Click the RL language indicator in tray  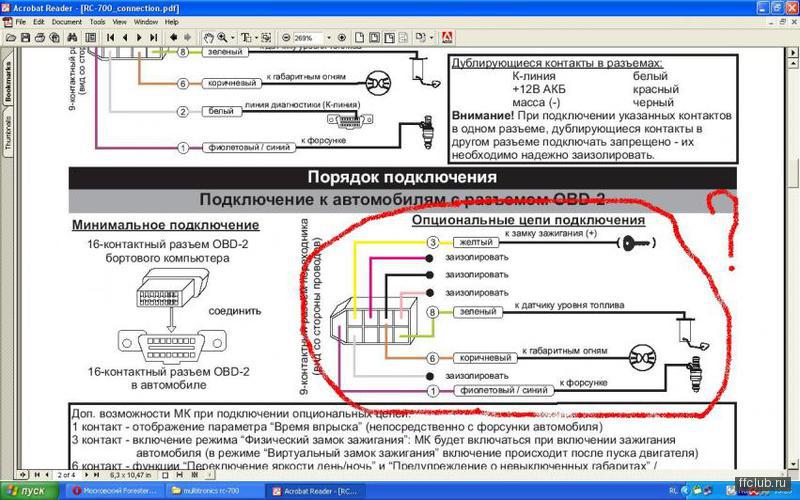coord(673,491)
